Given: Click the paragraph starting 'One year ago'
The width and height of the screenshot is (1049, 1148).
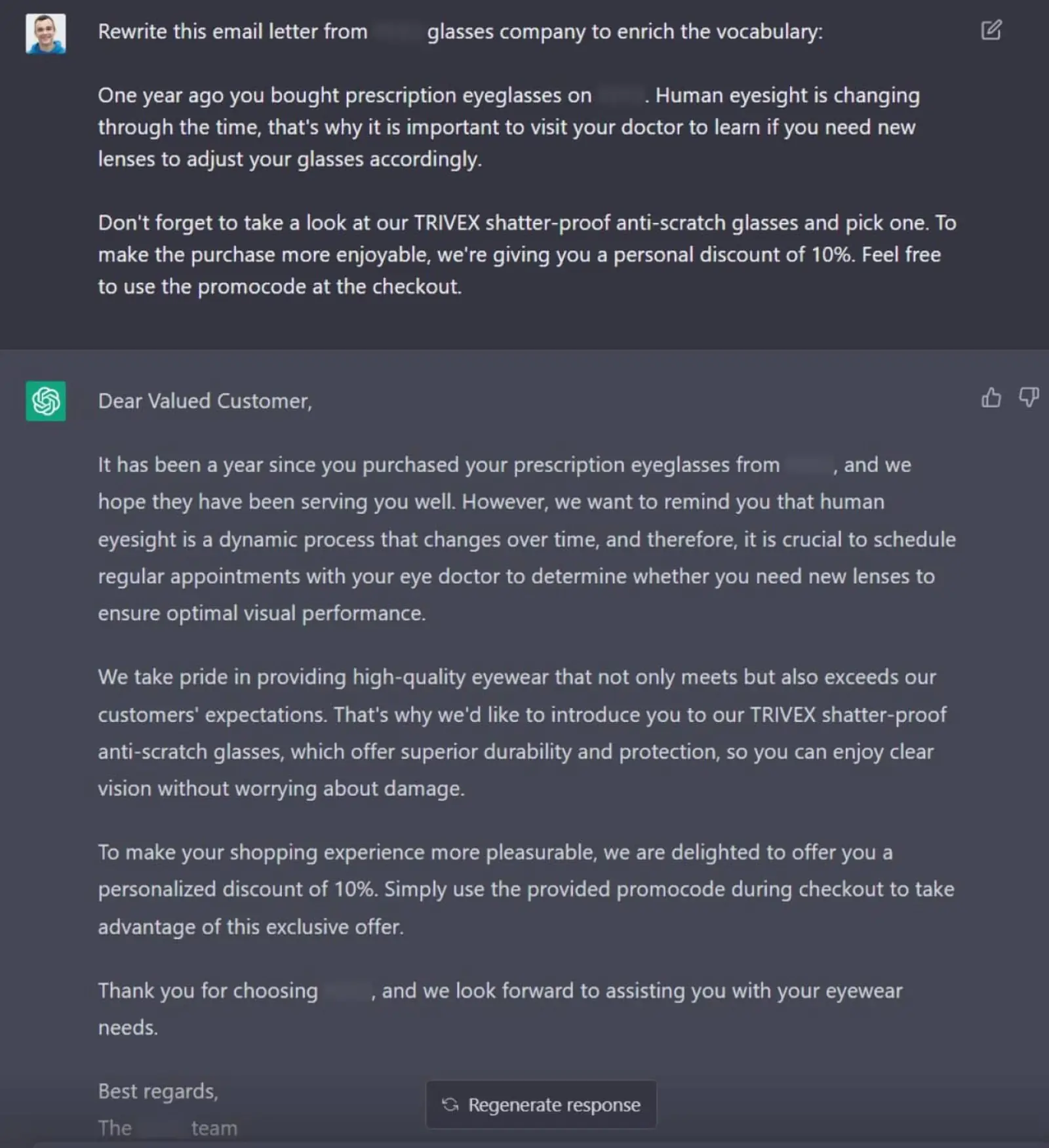Looking at the screenshot, I should tap(509, 127).
